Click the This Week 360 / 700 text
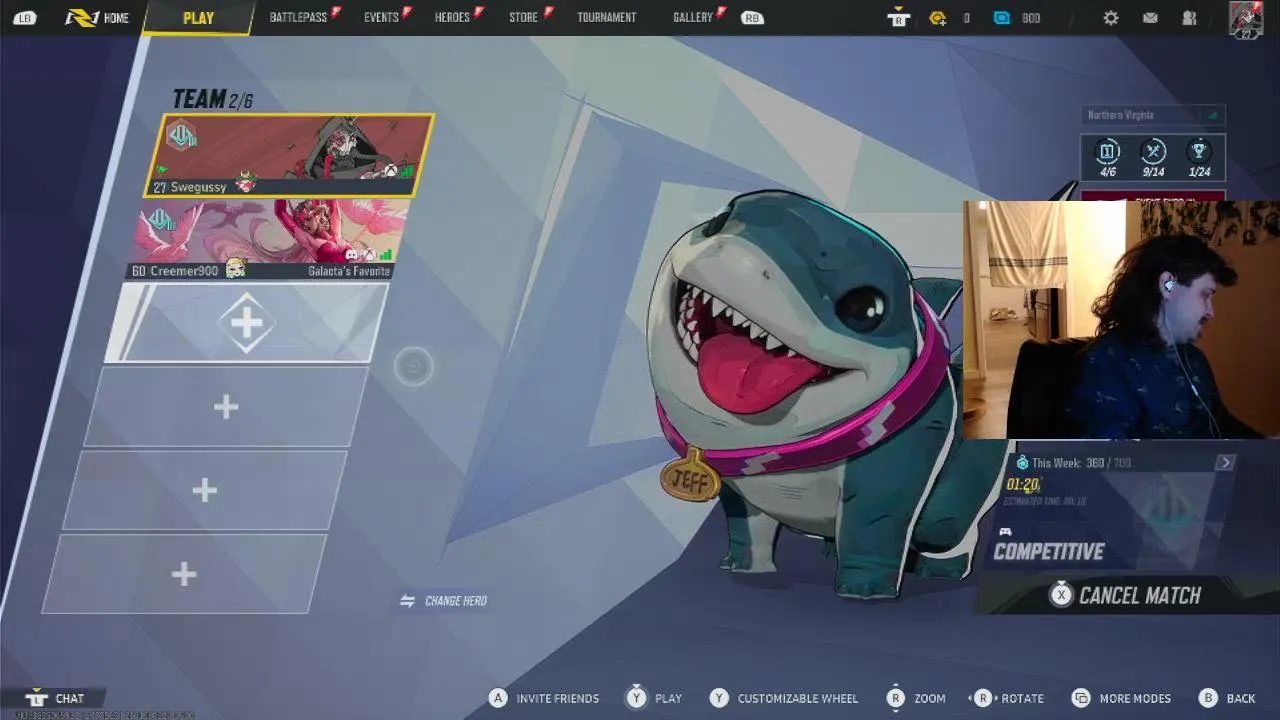The image size is (1280, 720). pos(1081,463)
